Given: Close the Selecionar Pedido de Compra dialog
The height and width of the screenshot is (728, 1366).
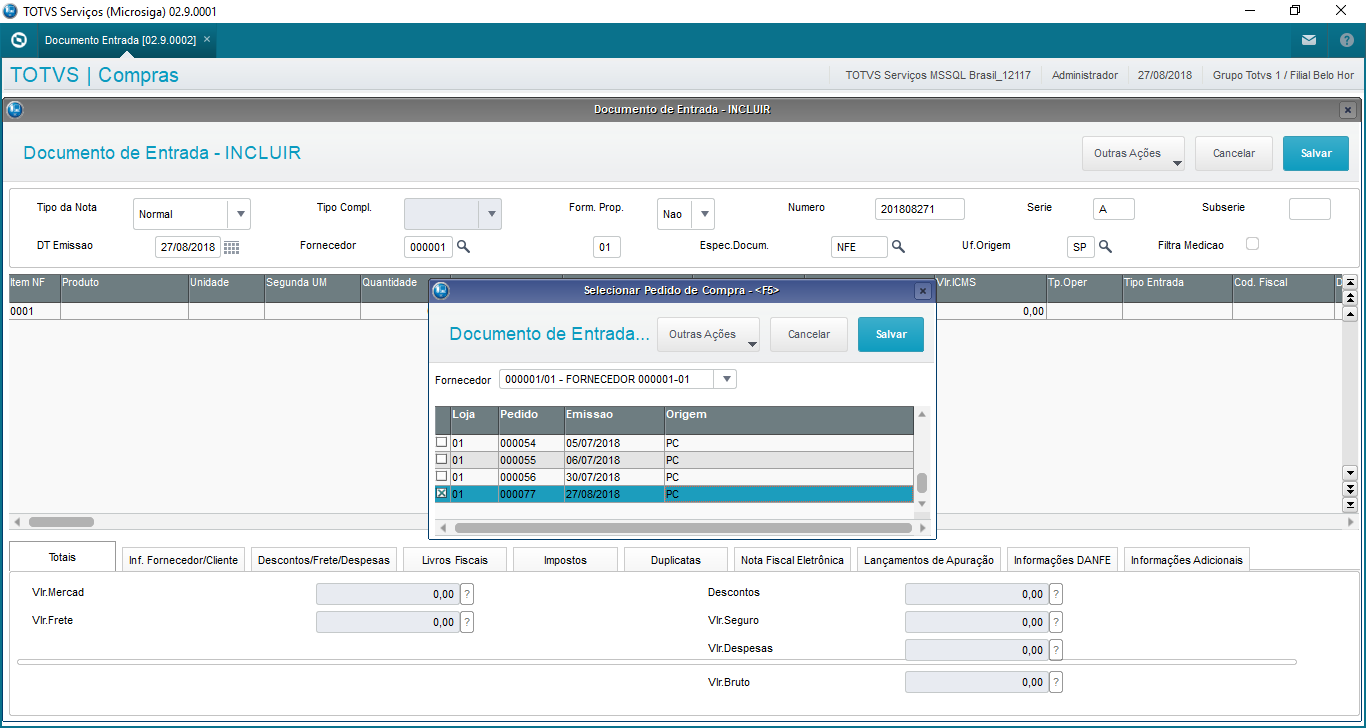Looking at the screenshot, I should tap(923, 291).
